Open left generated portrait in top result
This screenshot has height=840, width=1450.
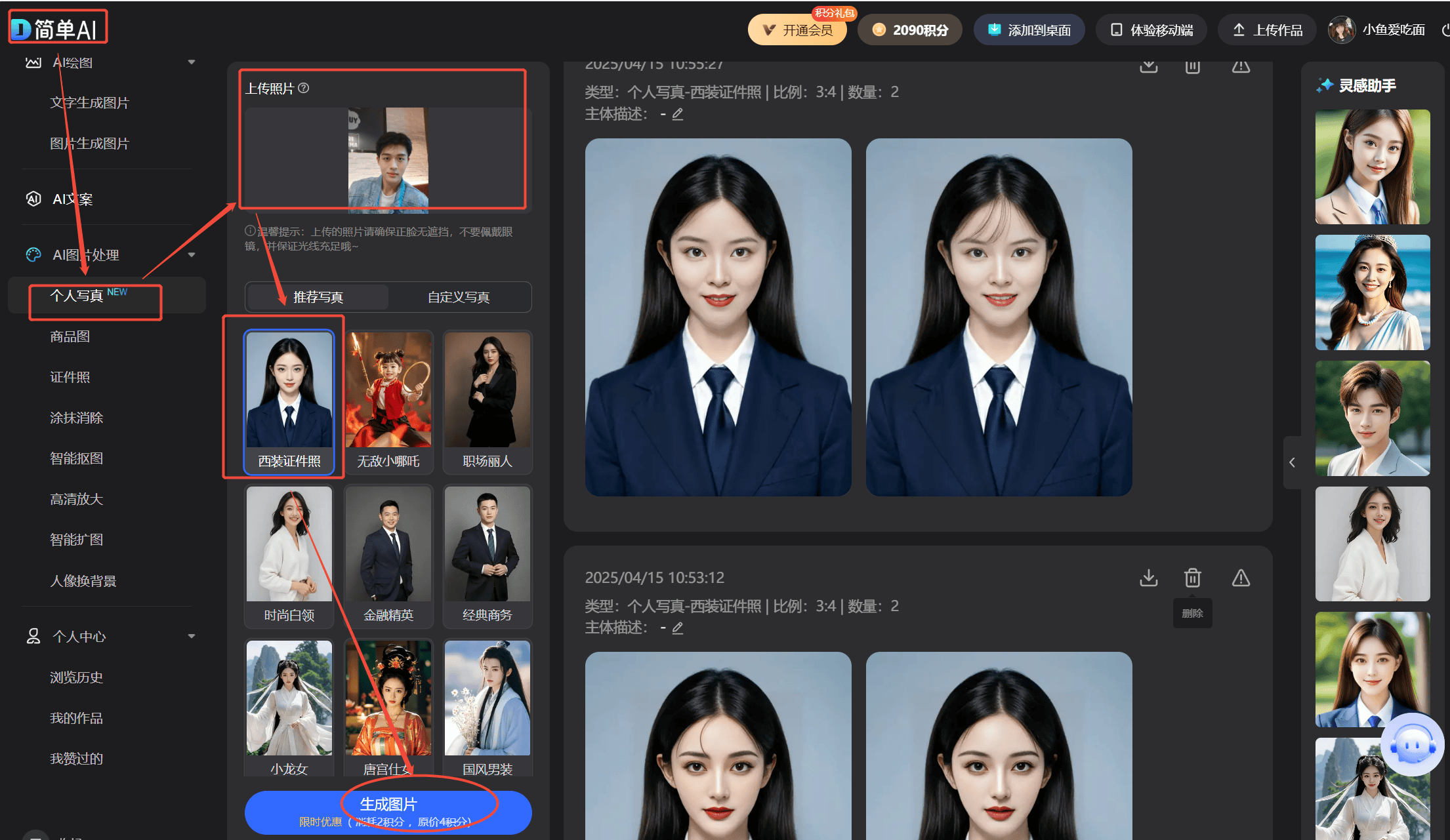pyautogui.click(x=718, y=317)
